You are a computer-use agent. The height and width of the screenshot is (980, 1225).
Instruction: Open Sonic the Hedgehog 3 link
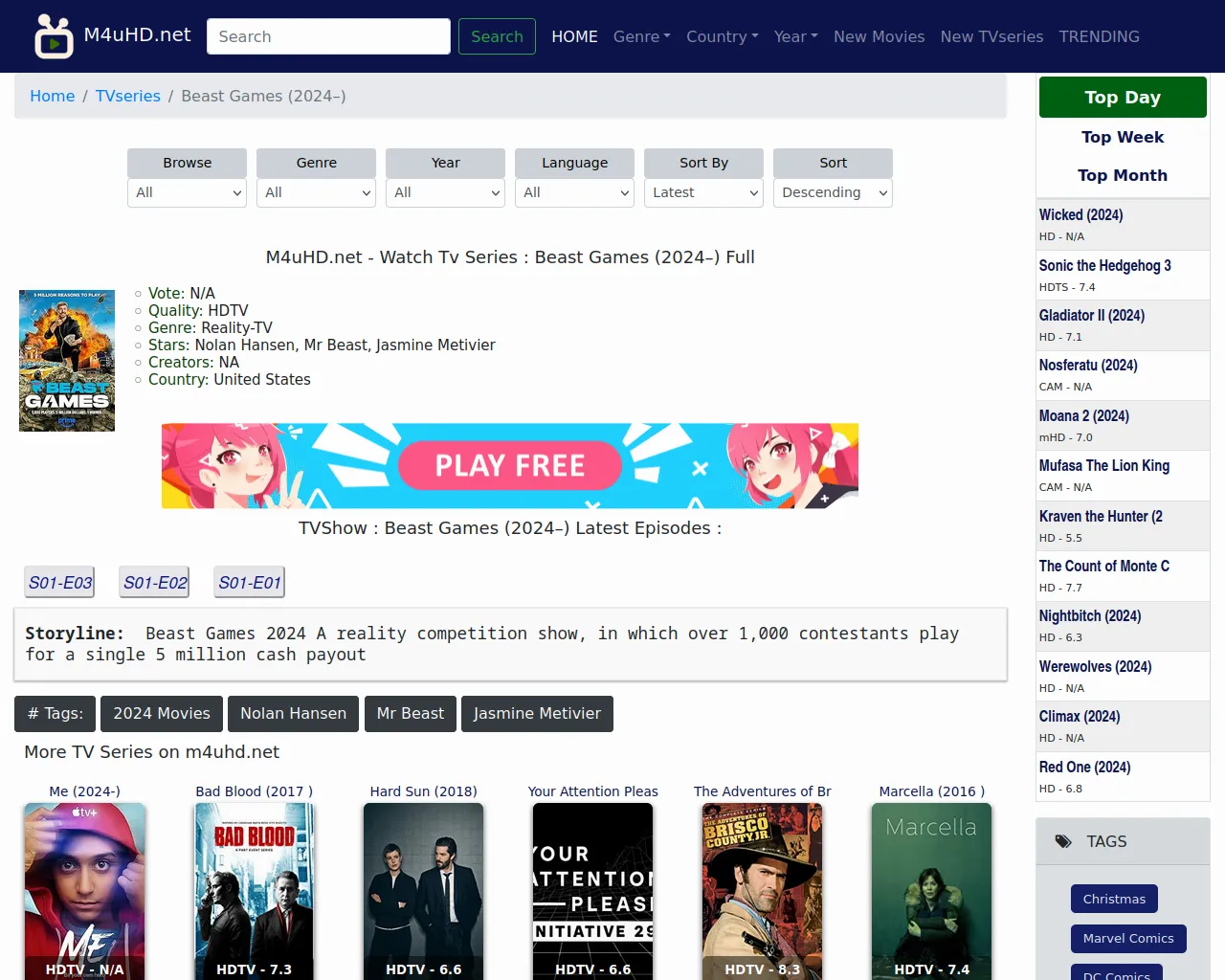click(1105, 266)
